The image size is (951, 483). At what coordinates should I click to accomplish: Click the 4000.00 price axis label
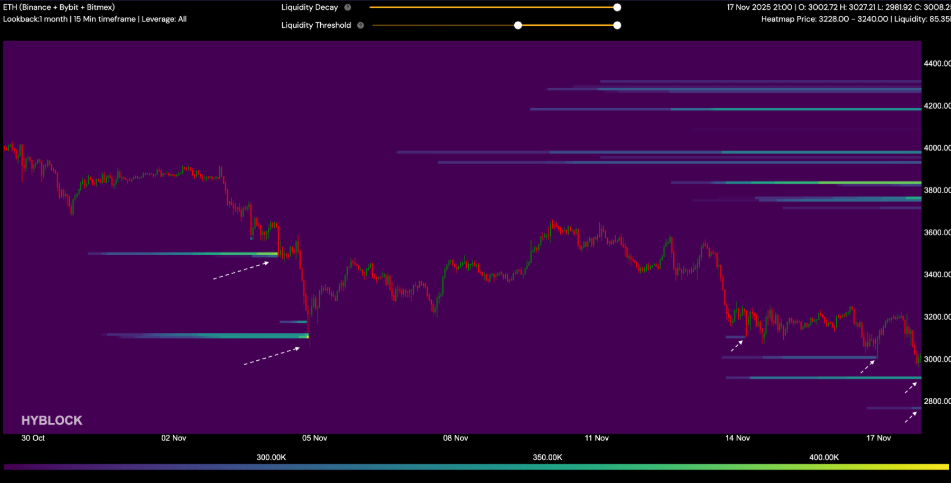point(936,148)
